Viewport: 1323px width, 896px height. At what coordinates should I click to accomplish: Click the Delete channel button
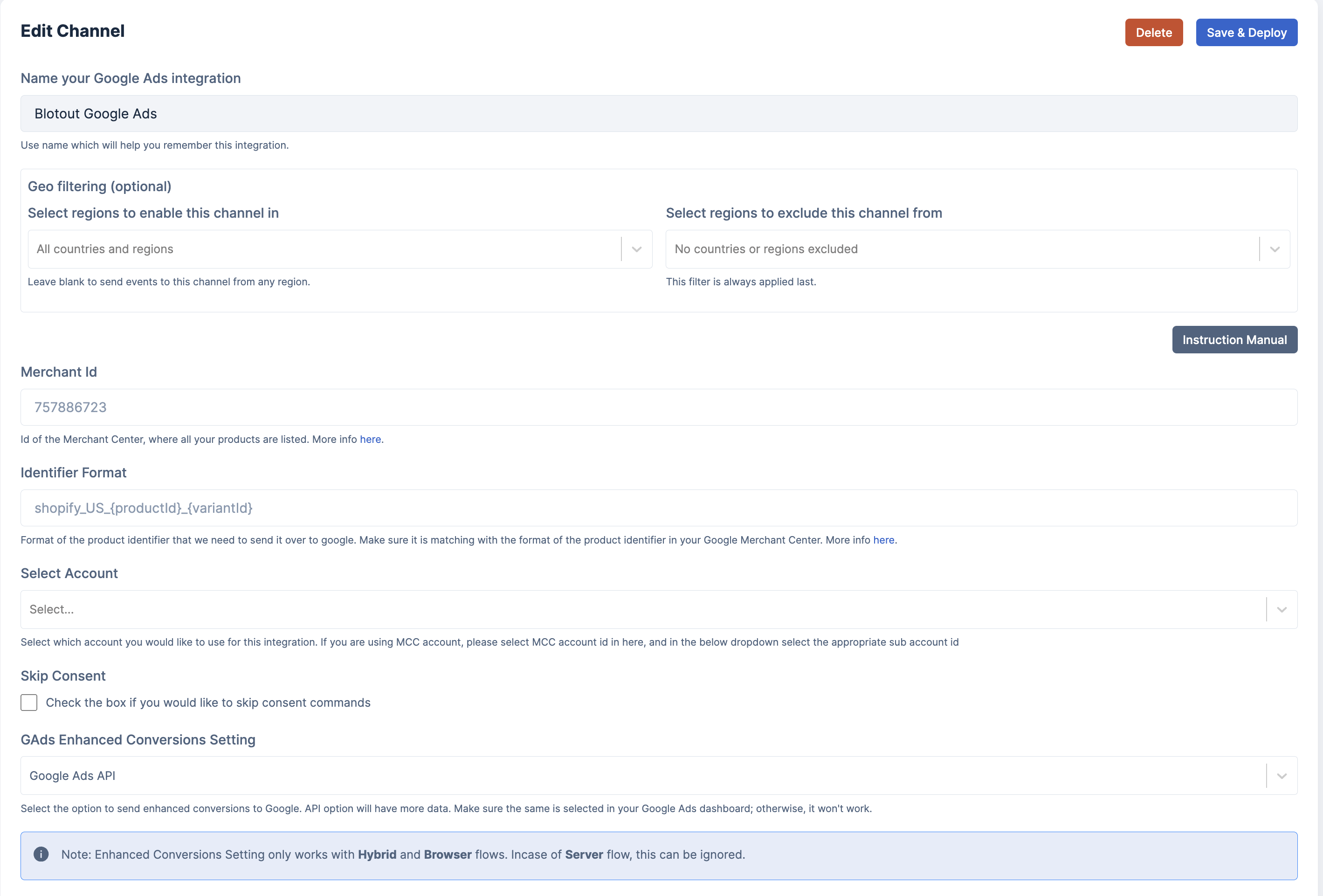pyautogui.click(x=1153, y=33)
